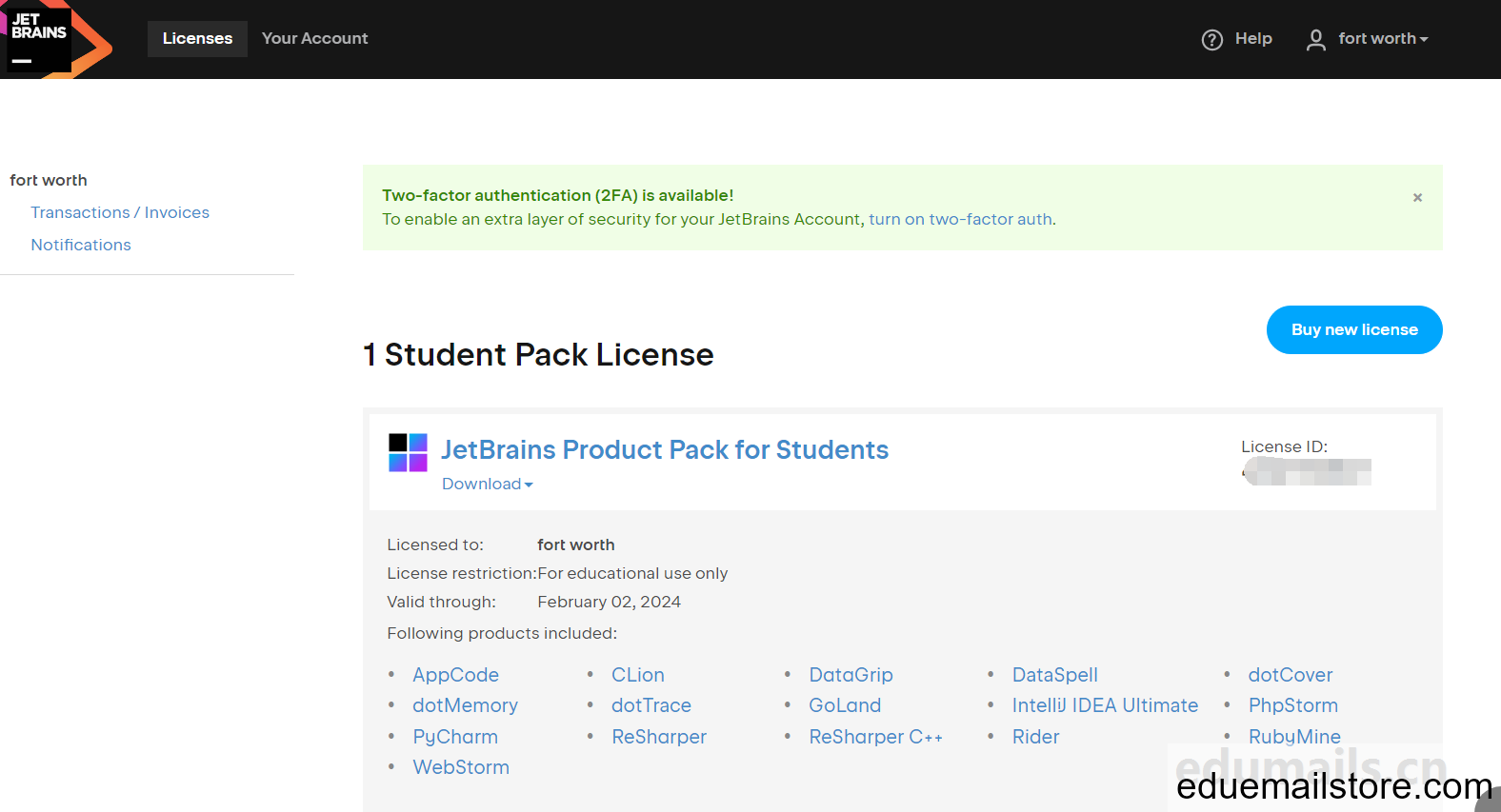Select the 'February 02, 2024' expiry date
The width and height of the screenshot is (1501, 812).
coord(610,602)
